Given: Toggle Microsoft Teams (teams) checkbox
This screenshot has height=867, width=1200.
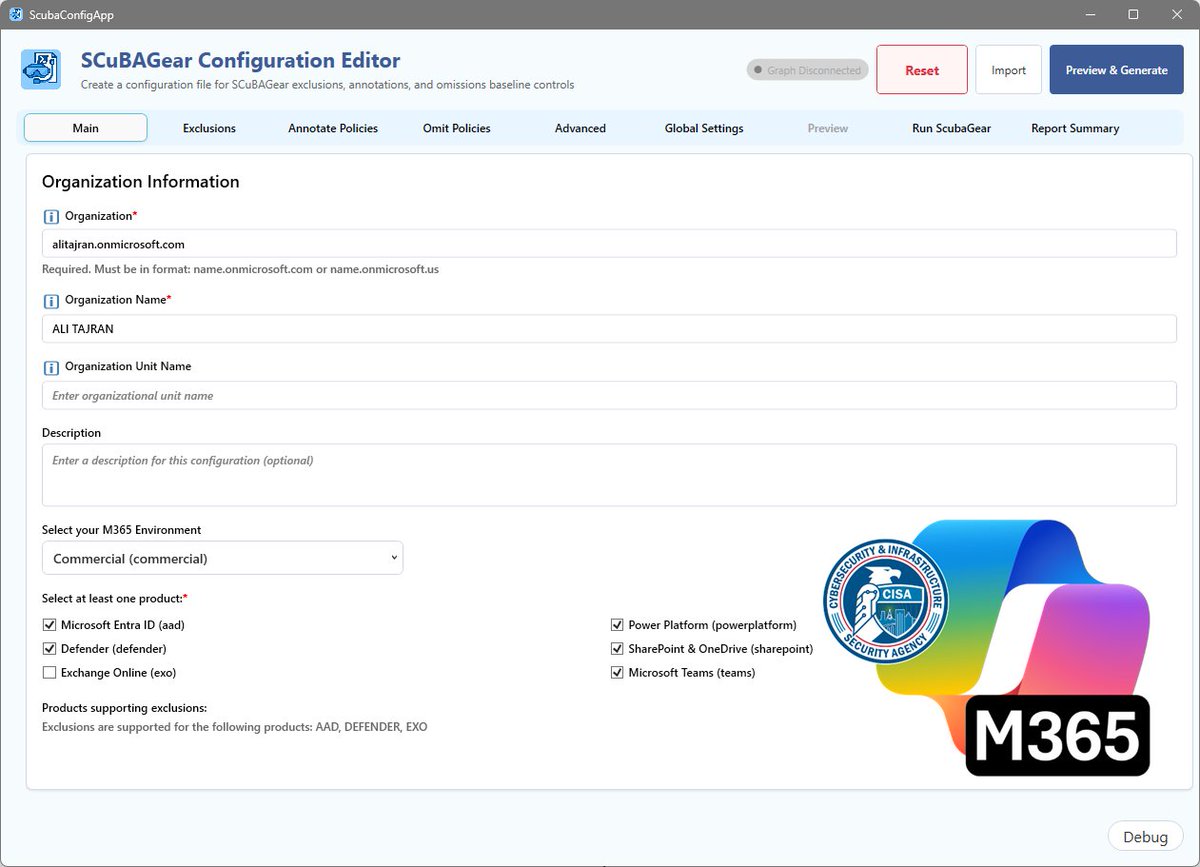Looking at the screenshot, I should click(617, 673).
